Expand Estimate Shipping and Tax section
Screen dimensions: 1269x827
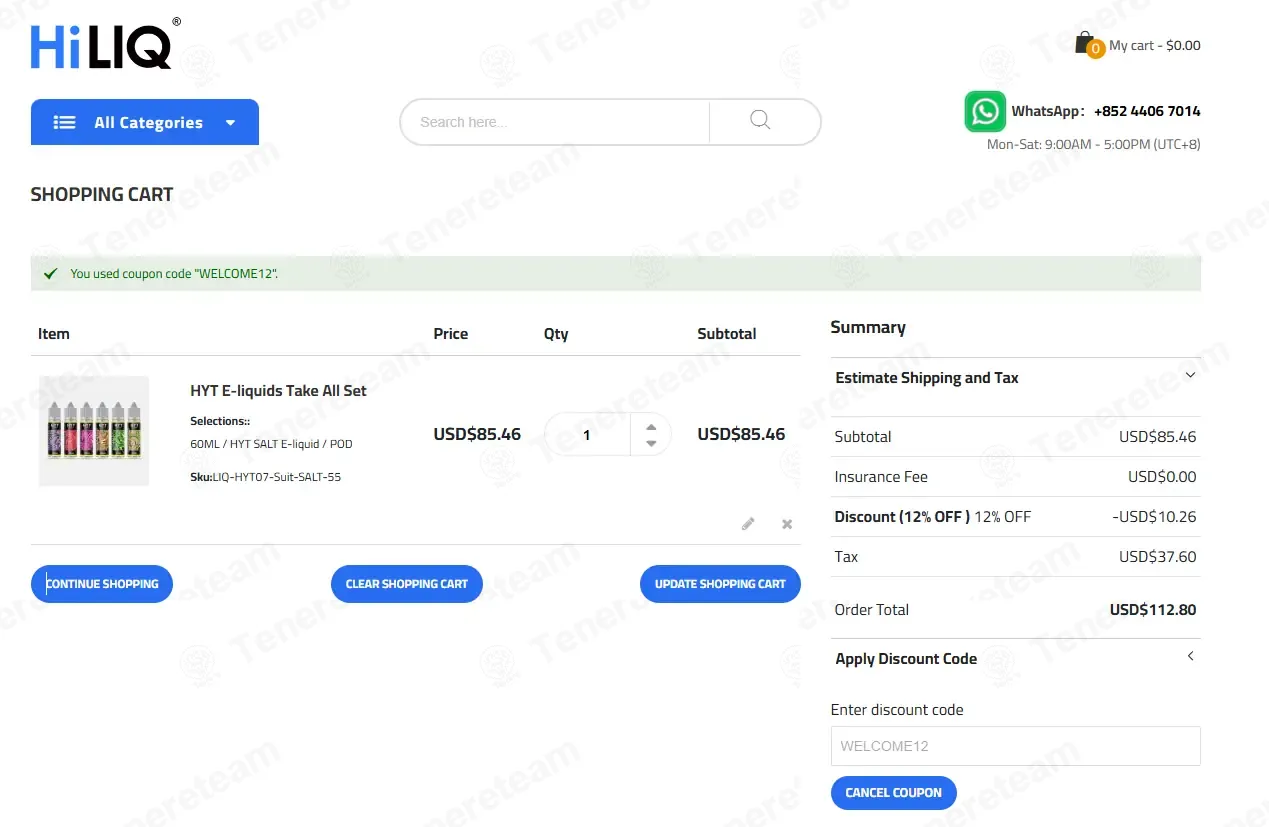click(1015, 378)
